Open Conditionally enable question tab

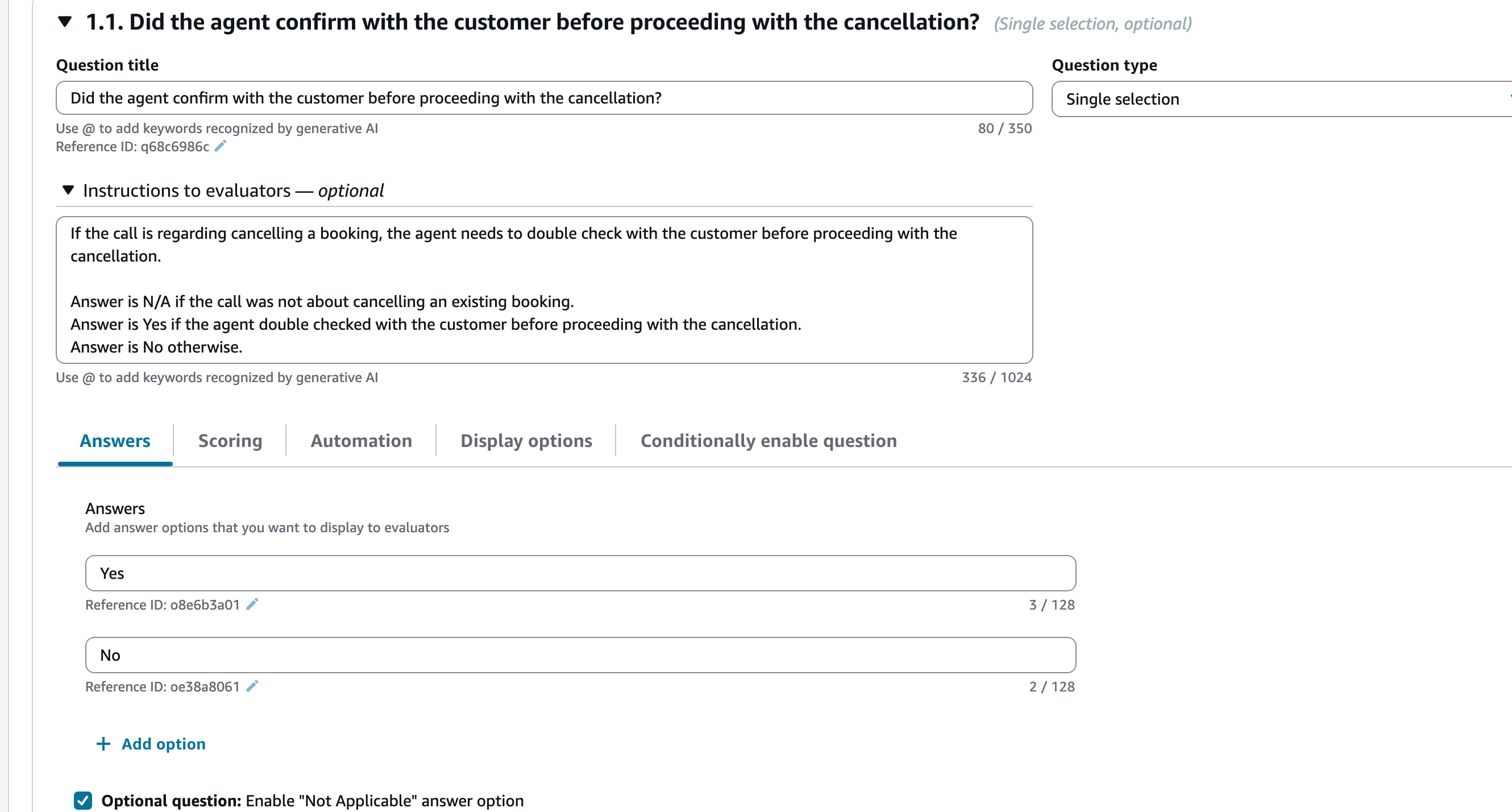click(x=769, y=440)
